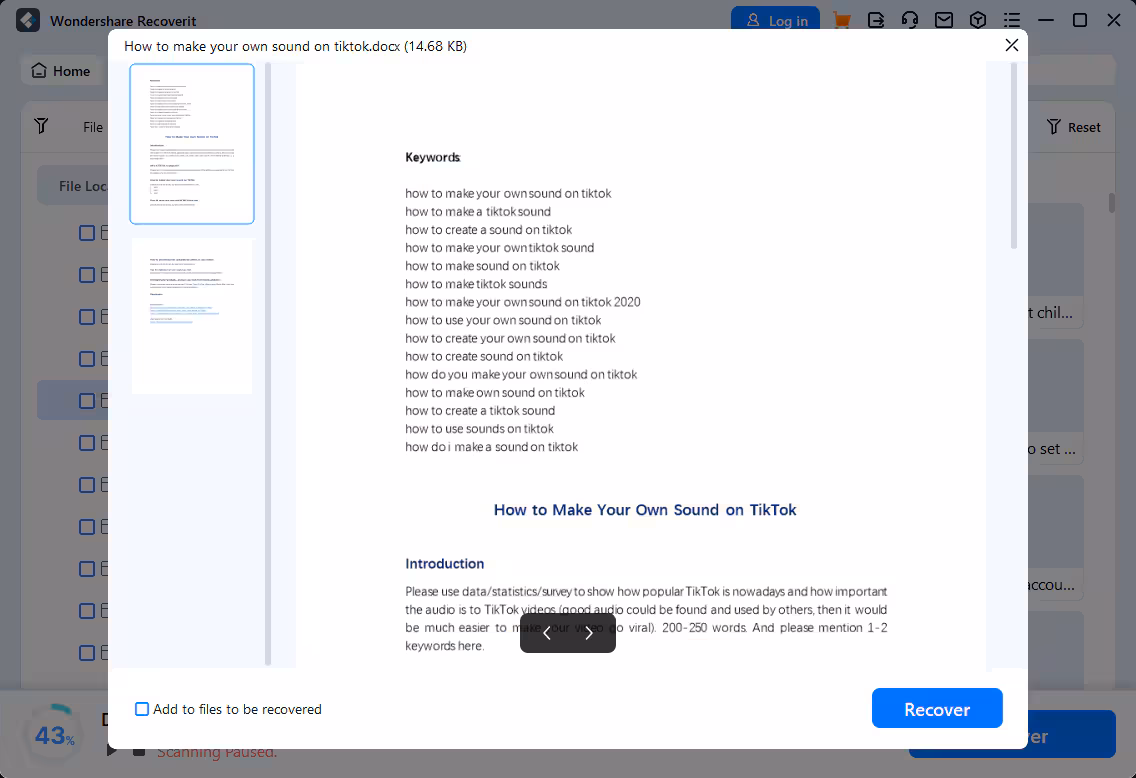Click the 'how to make a tiktok sound' line

pos(478,212)
